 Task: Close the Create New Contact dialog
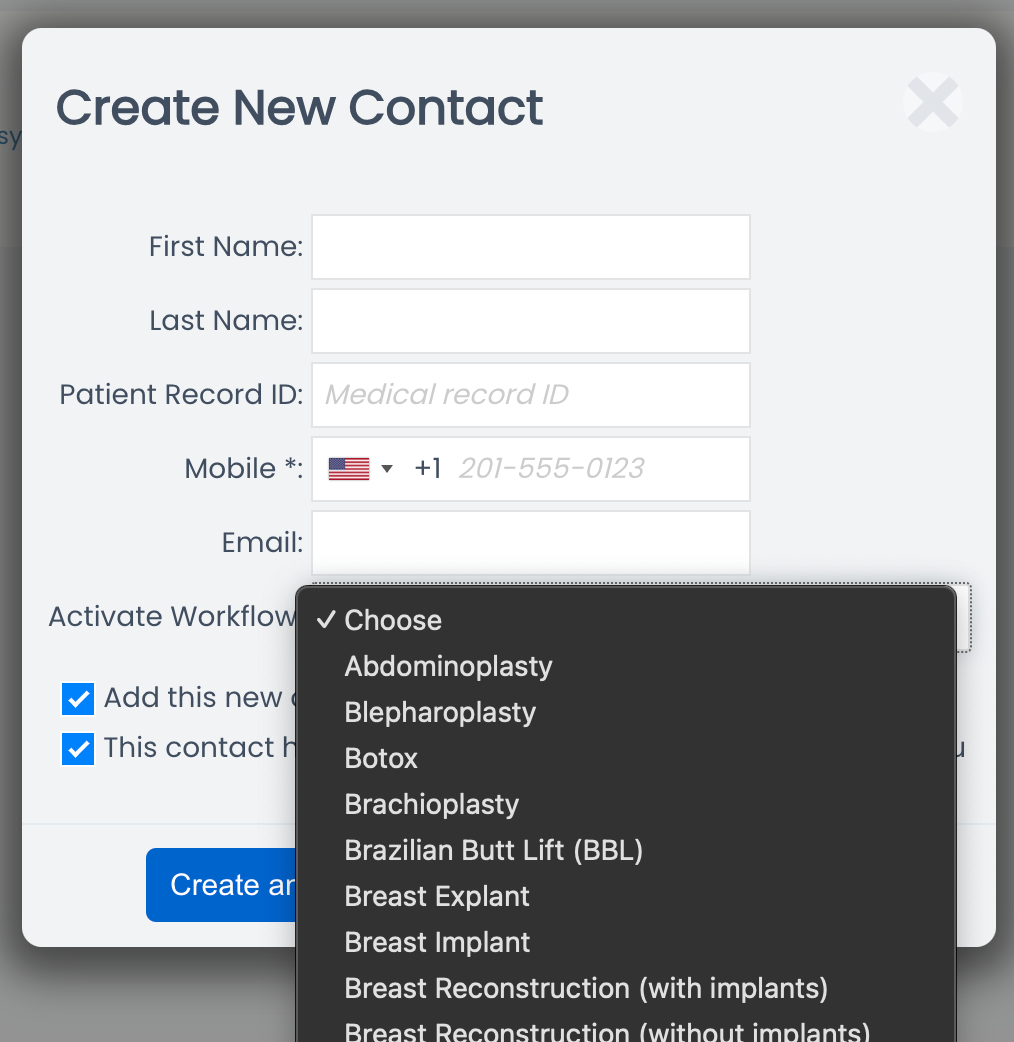click(x=931, y=102)
